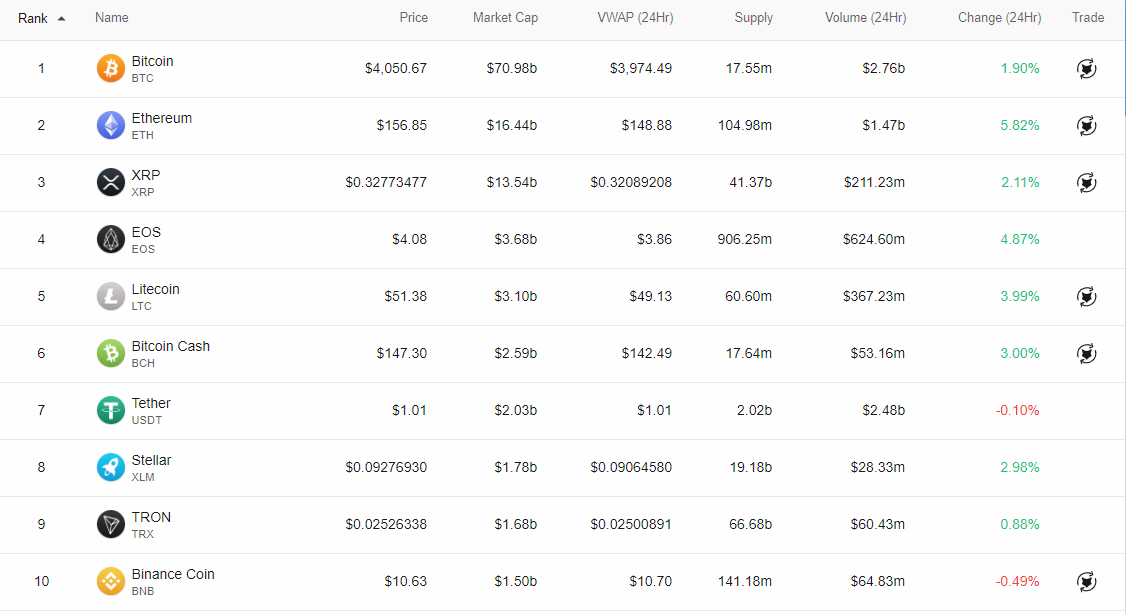Open the Bitcoin Cash name link

tap(171, 346)
